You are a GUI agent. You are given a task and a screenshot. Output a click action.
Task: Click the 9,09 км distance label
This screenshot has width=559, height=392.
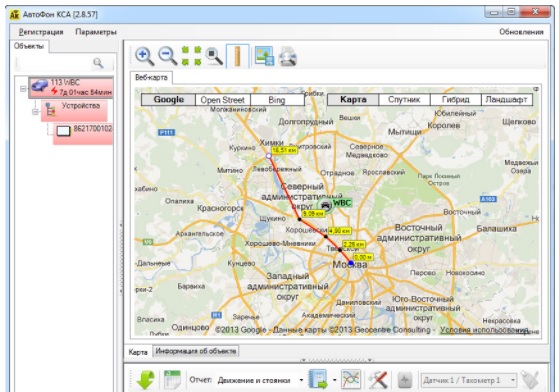(x=313, y=213)
